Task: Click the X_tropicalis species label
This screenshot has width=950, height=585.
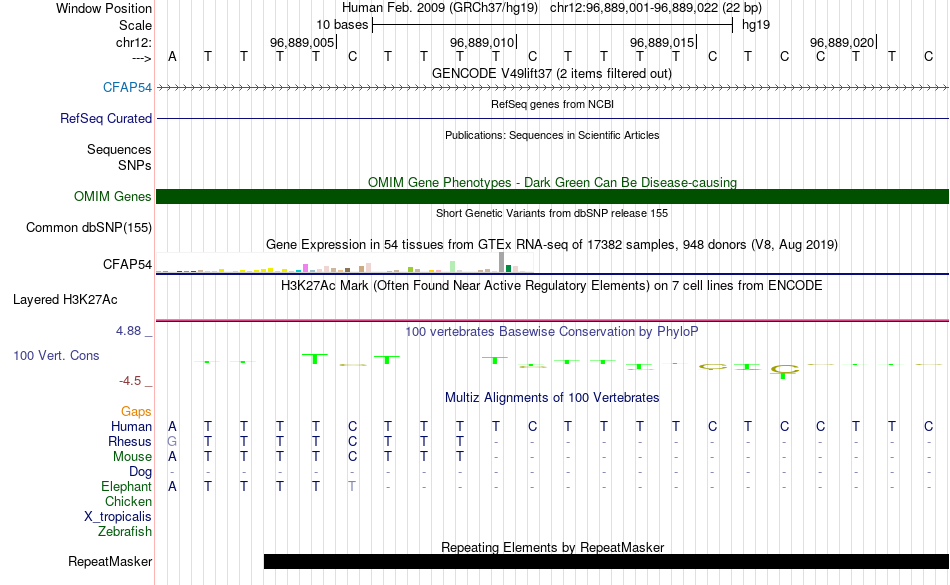Action: (118, 517)
